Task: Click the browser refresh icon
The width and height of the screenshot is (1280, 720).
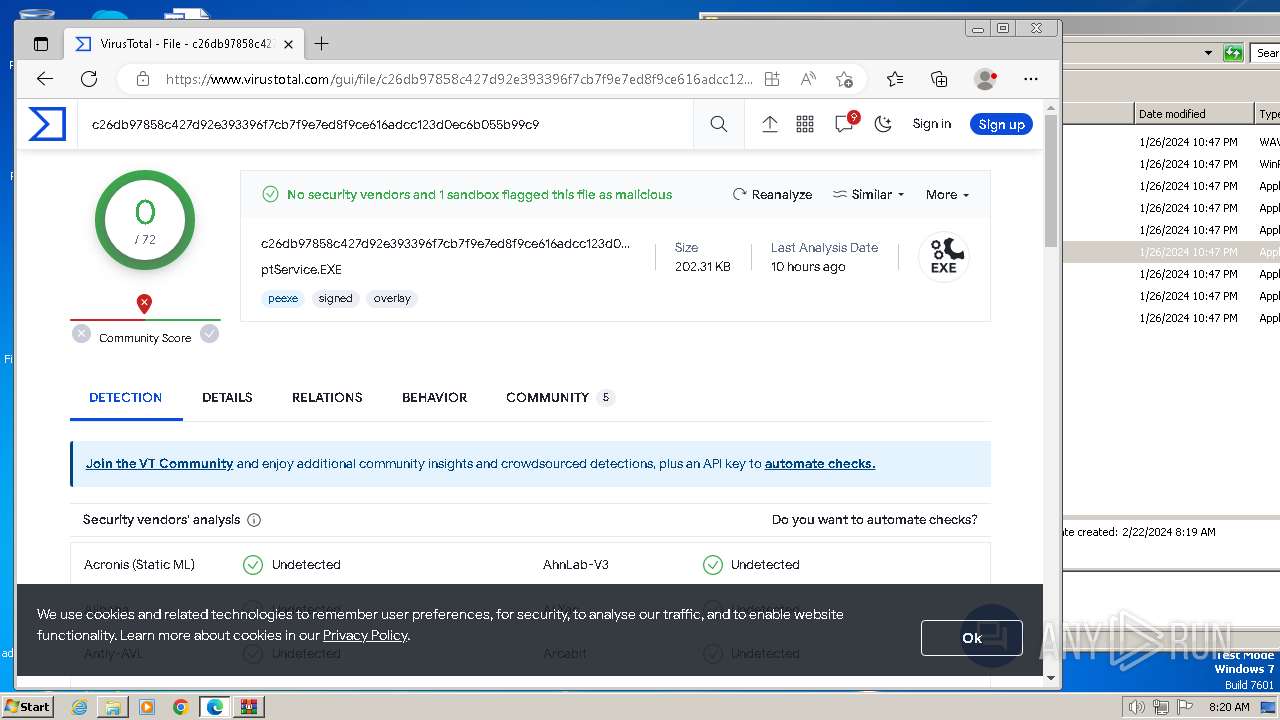Action: pyautogui.click(x=89, y=79)
